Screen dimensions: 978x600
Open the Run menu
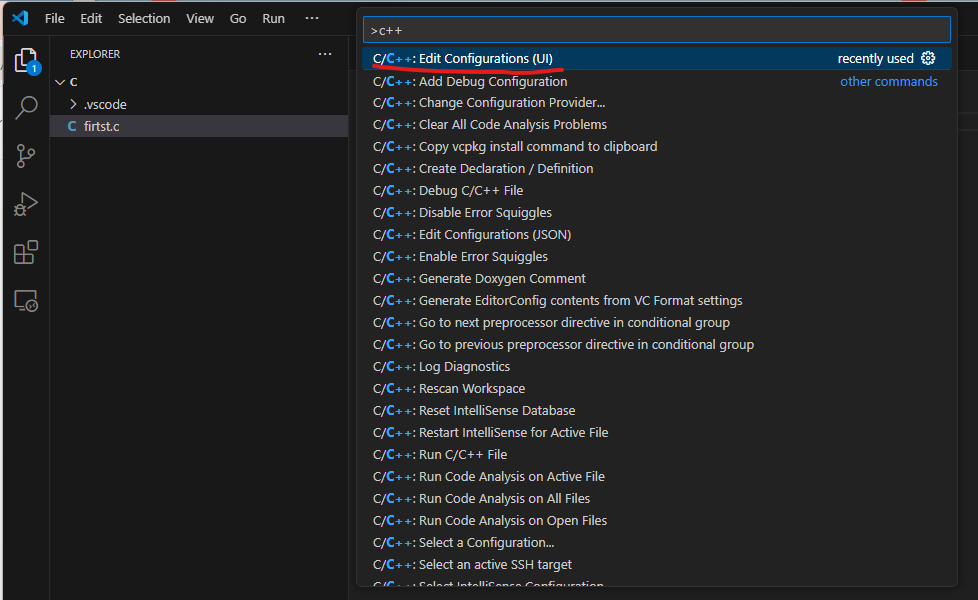point(273,19)
